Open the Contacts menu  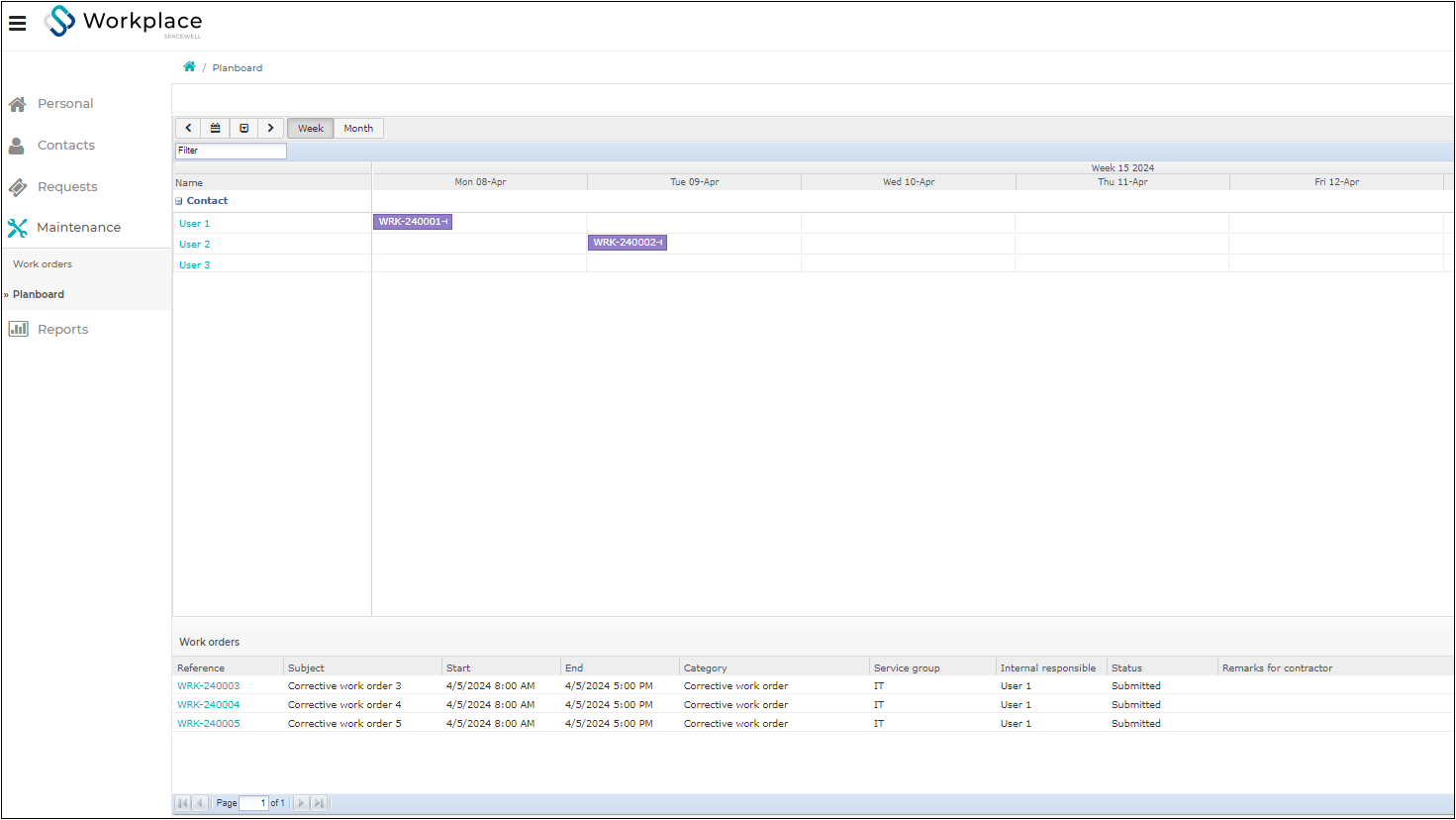(x=66, y=146)
